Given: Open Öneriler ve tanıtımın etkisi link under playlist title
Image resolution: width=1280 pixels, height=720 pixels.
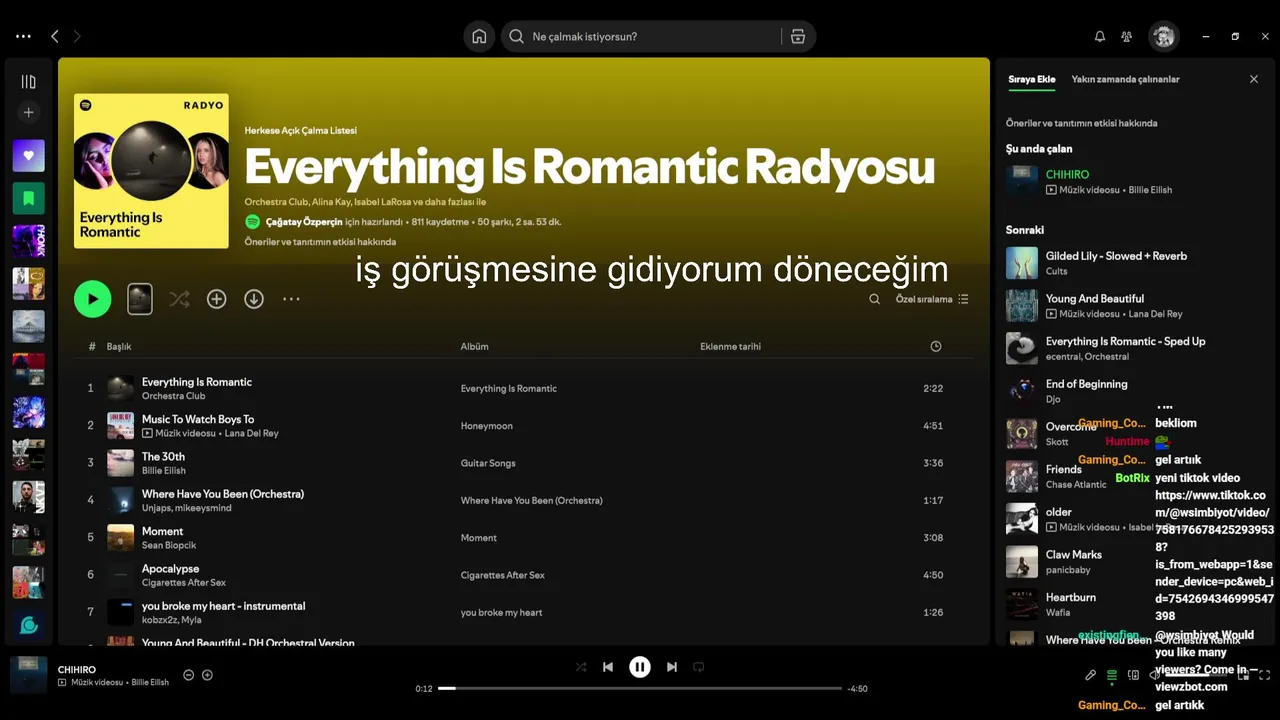Looking at the screenshot, I should 320,242.
